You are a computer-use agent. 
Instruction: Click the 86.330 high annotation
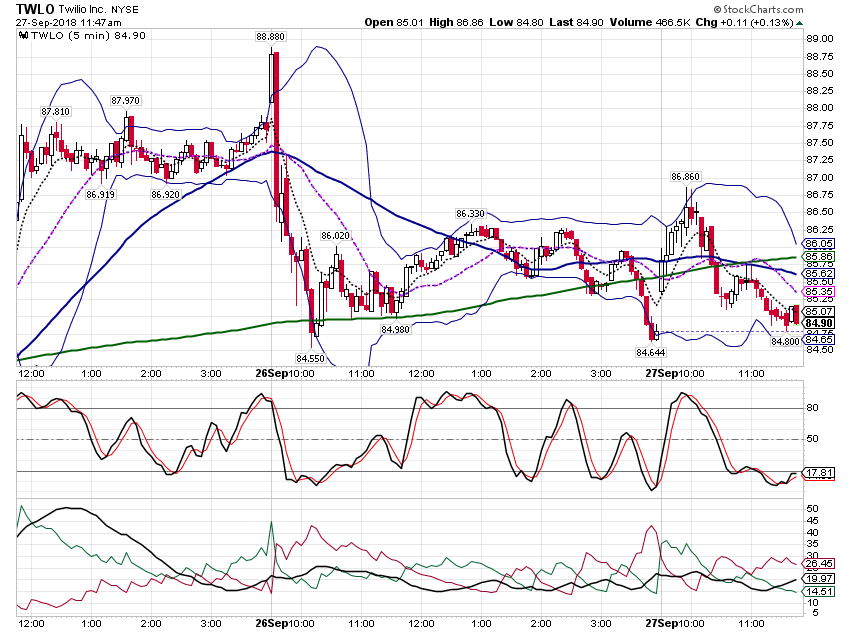[x=471, y=214]
